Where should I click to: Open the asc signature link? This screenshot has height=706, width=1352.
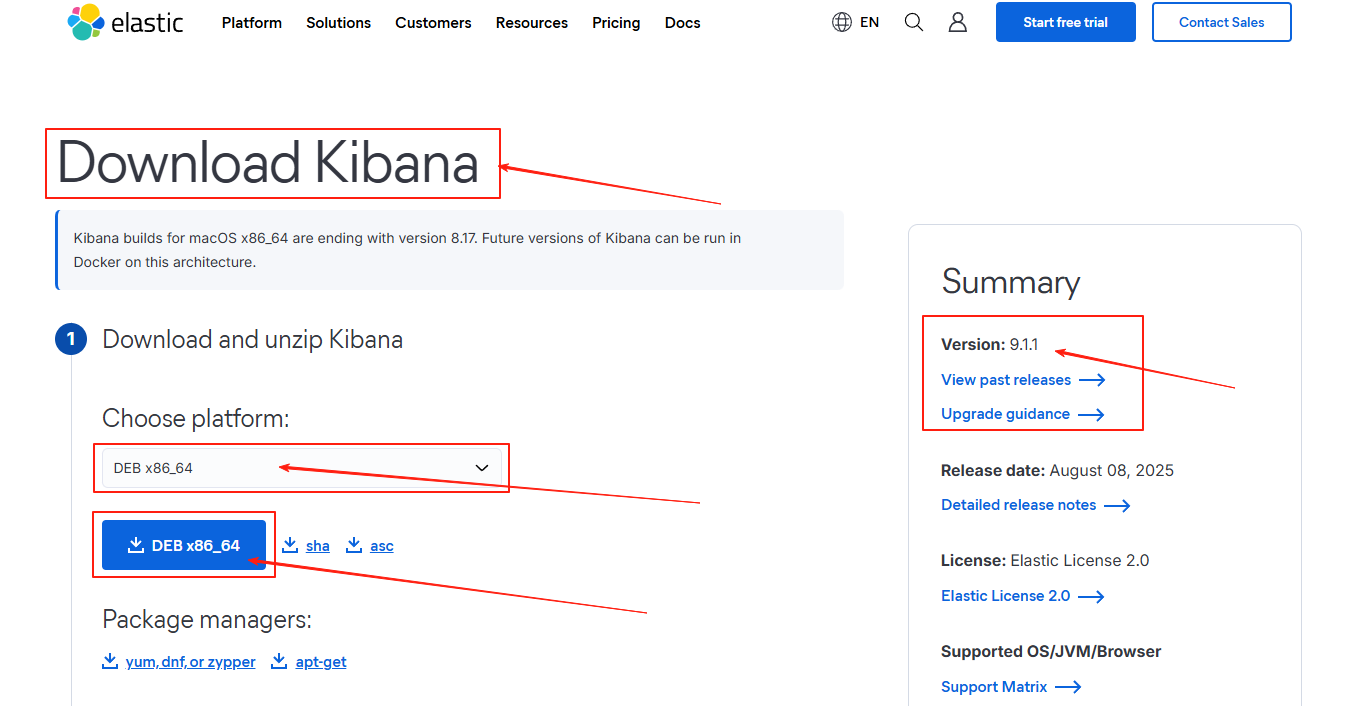pos(382,546)
